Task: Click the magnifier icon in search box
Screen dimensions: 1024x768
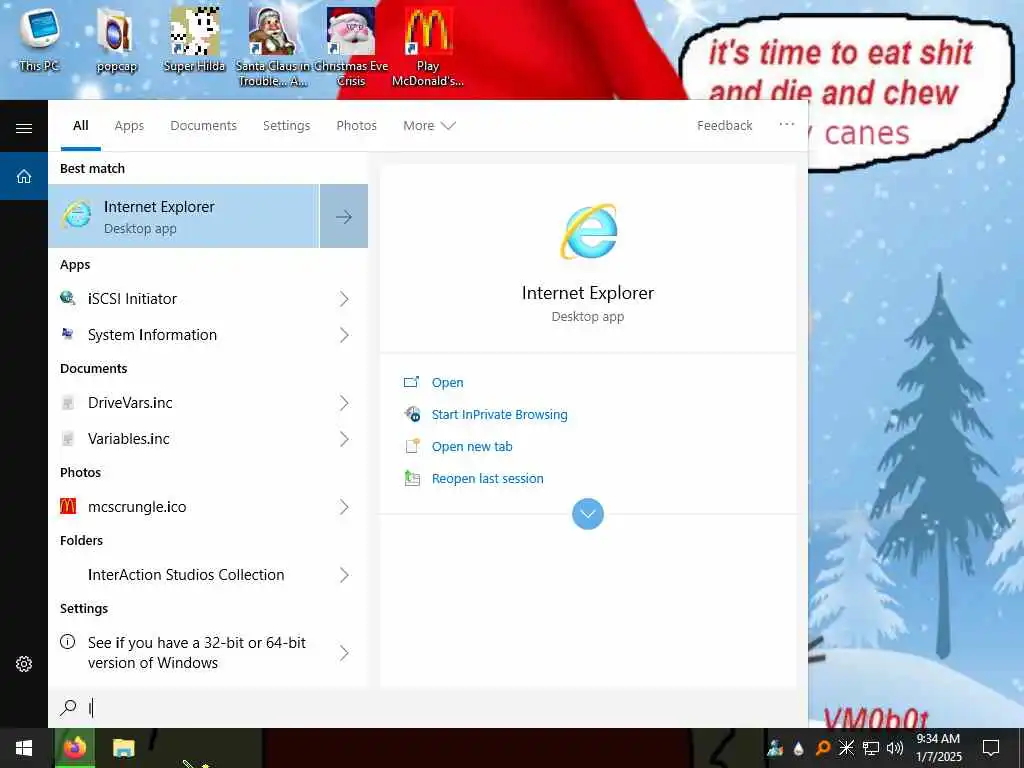Action: pyautogui.click(x=68, y=707)
